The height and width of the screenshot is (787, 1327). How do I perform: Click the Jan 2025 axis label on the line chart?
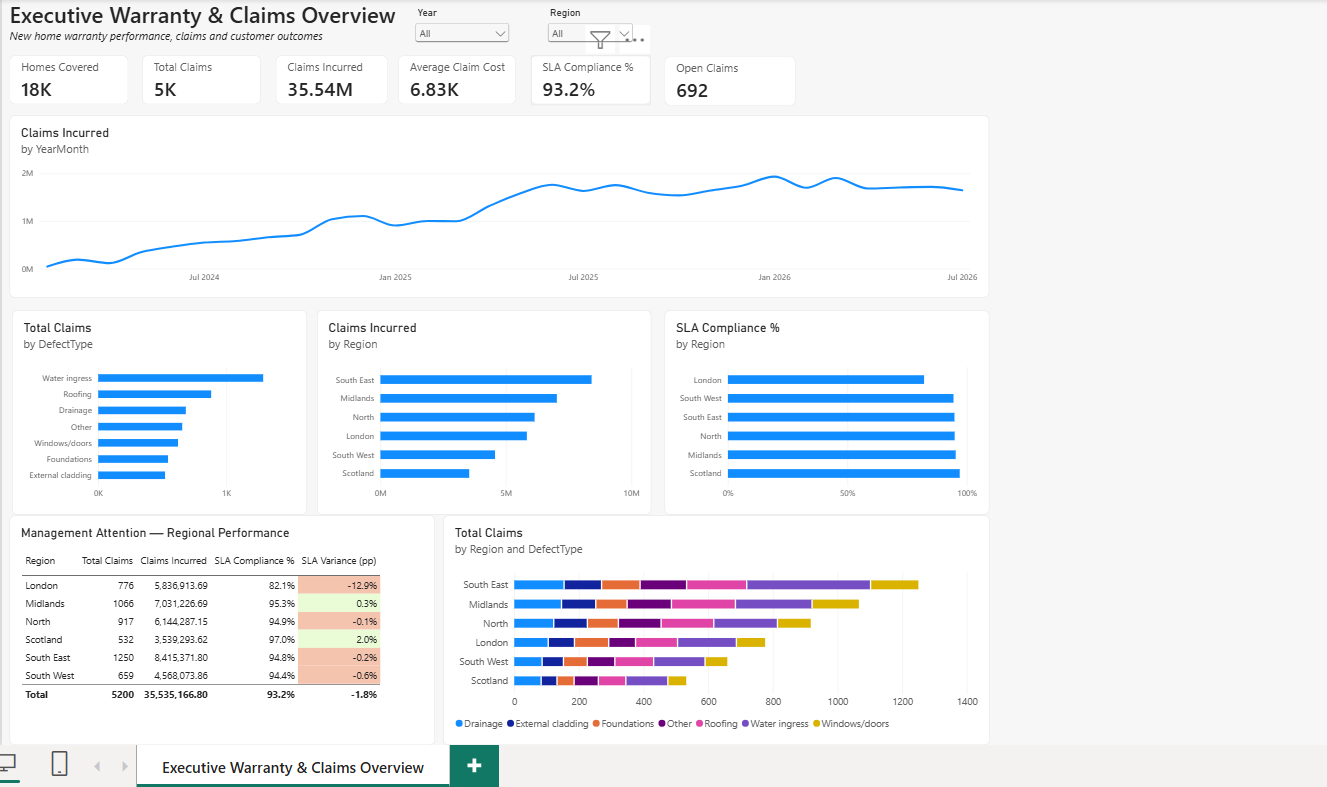point(395,277)
